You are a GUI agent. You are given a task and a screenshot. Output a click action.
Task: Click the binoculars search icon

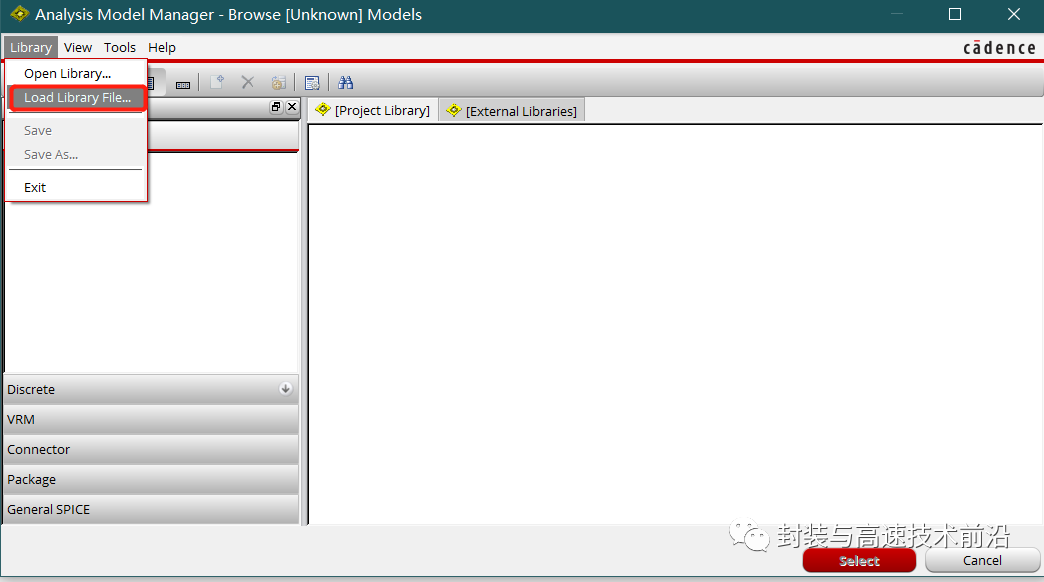pos(345,83)
